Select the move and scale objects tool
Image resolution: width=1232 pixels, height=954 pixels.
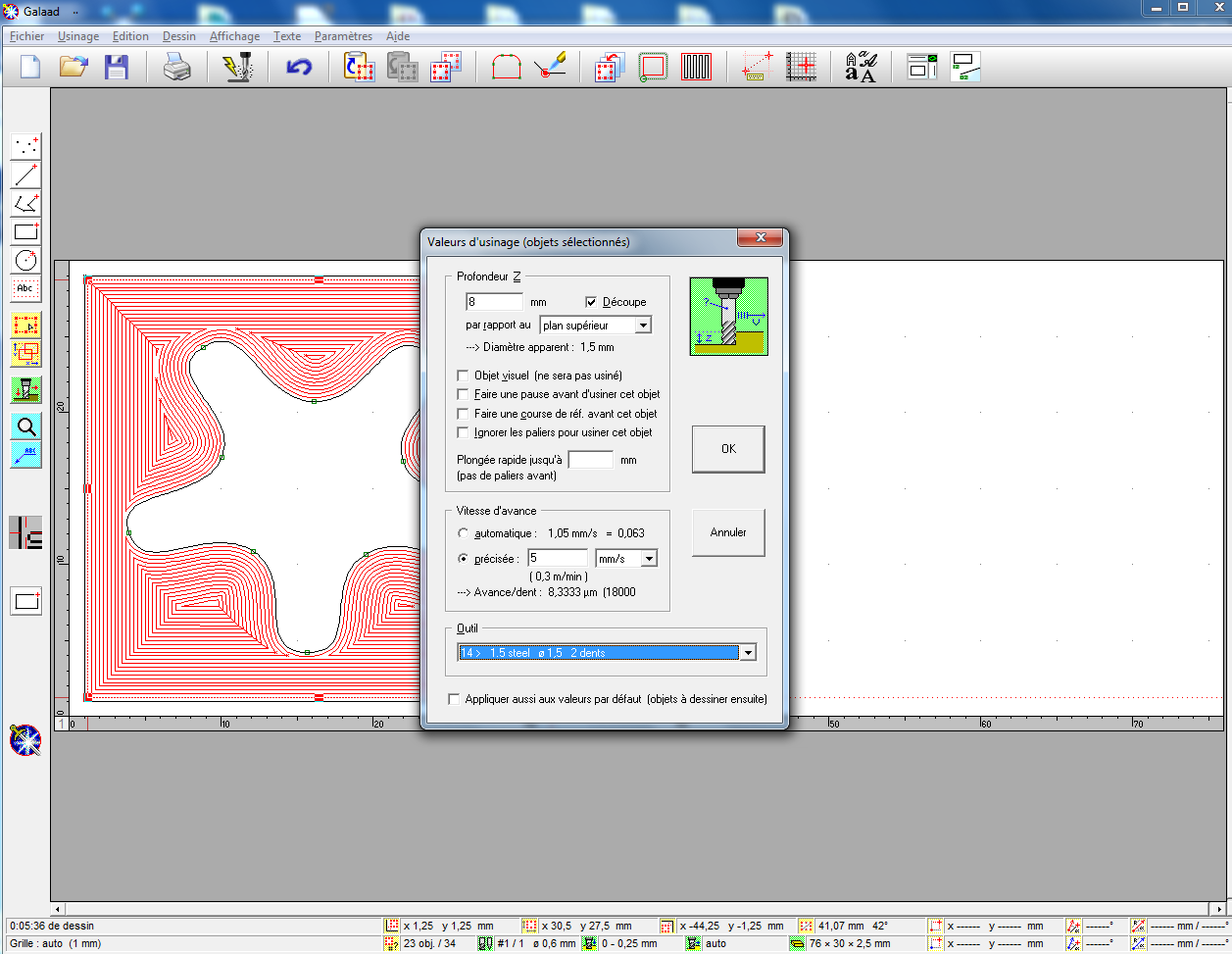[x=26, y=353]
